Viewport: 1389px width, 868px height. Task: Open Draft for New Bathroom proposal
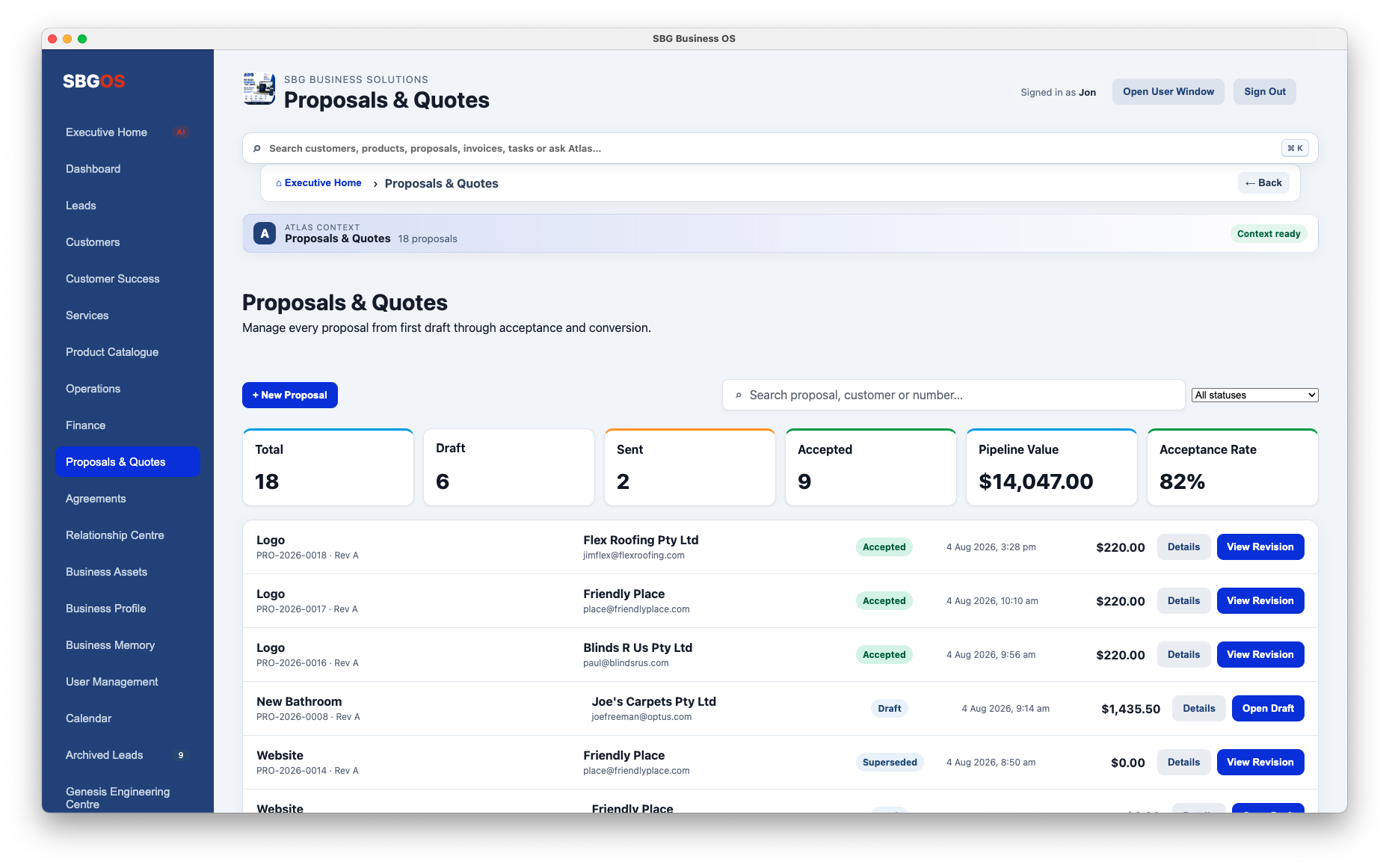(x=1268, y=709)
